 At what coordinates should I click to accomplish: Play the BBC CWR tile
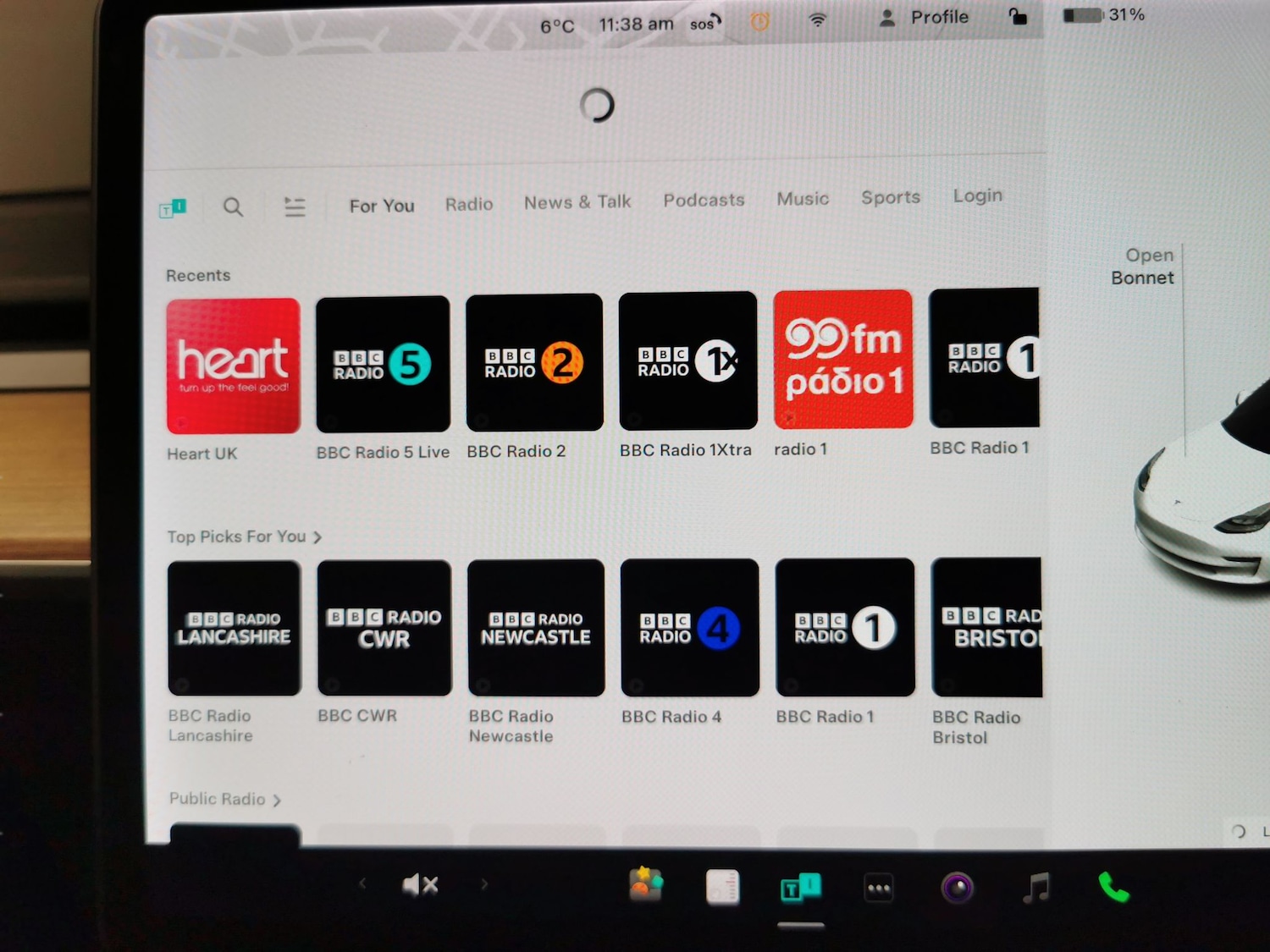[x=384, y=628]
